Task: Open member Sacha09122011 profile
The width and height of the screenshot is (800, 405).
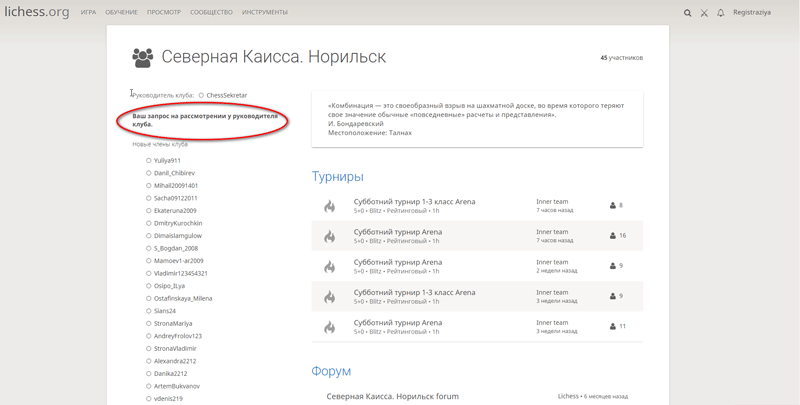Action: [176, 198]
